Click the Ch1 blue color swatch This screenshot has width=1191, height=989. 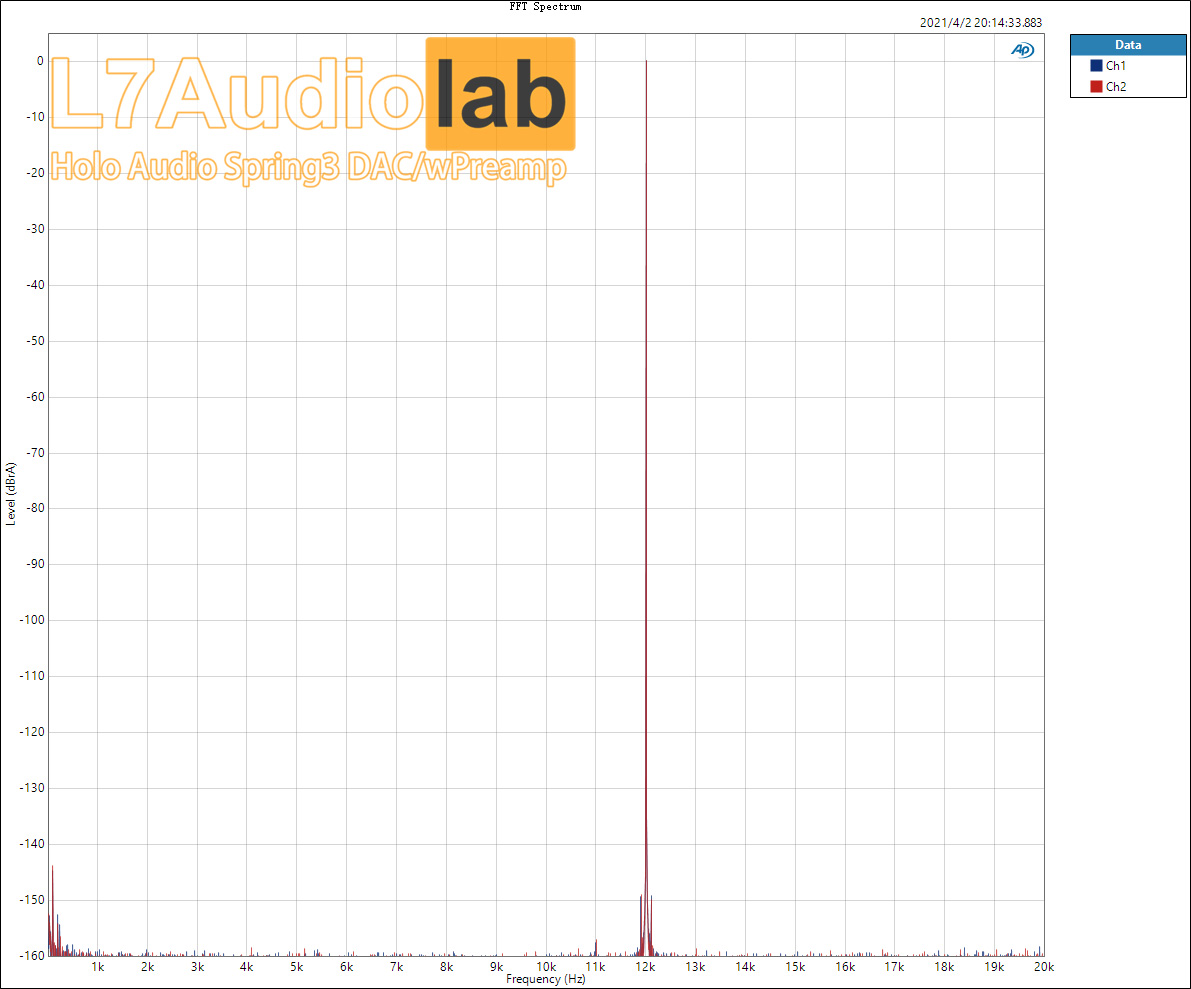pos(1096,65)
